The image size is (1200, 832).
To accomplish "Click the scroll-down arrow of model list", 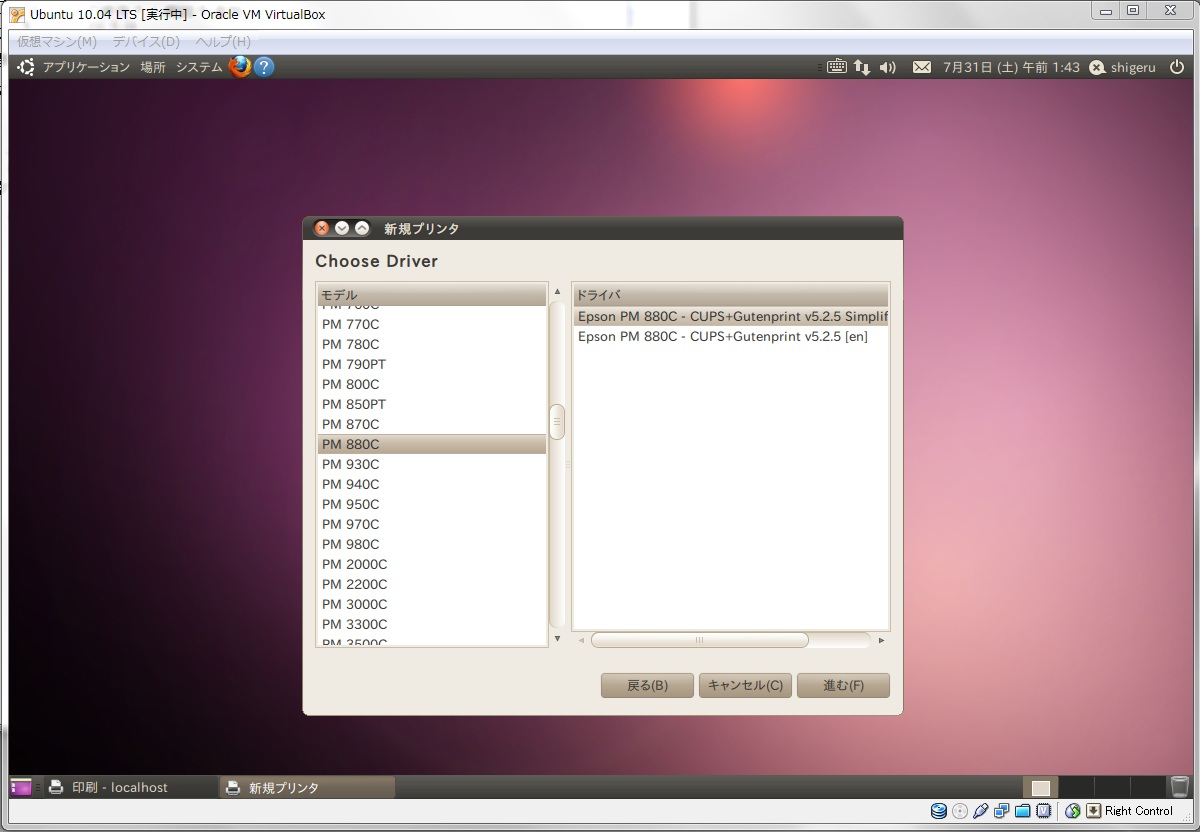I will click(x=557, y=639).
